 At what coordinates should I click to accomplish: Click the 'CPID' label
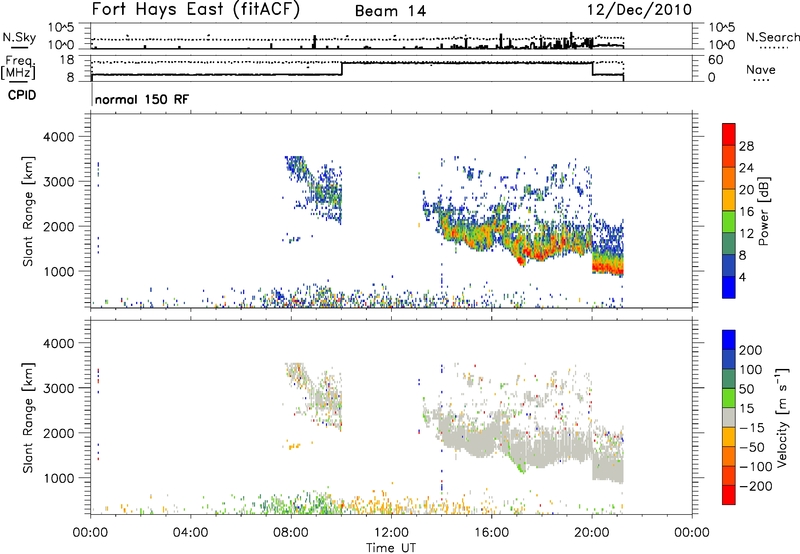click(22, 95)
